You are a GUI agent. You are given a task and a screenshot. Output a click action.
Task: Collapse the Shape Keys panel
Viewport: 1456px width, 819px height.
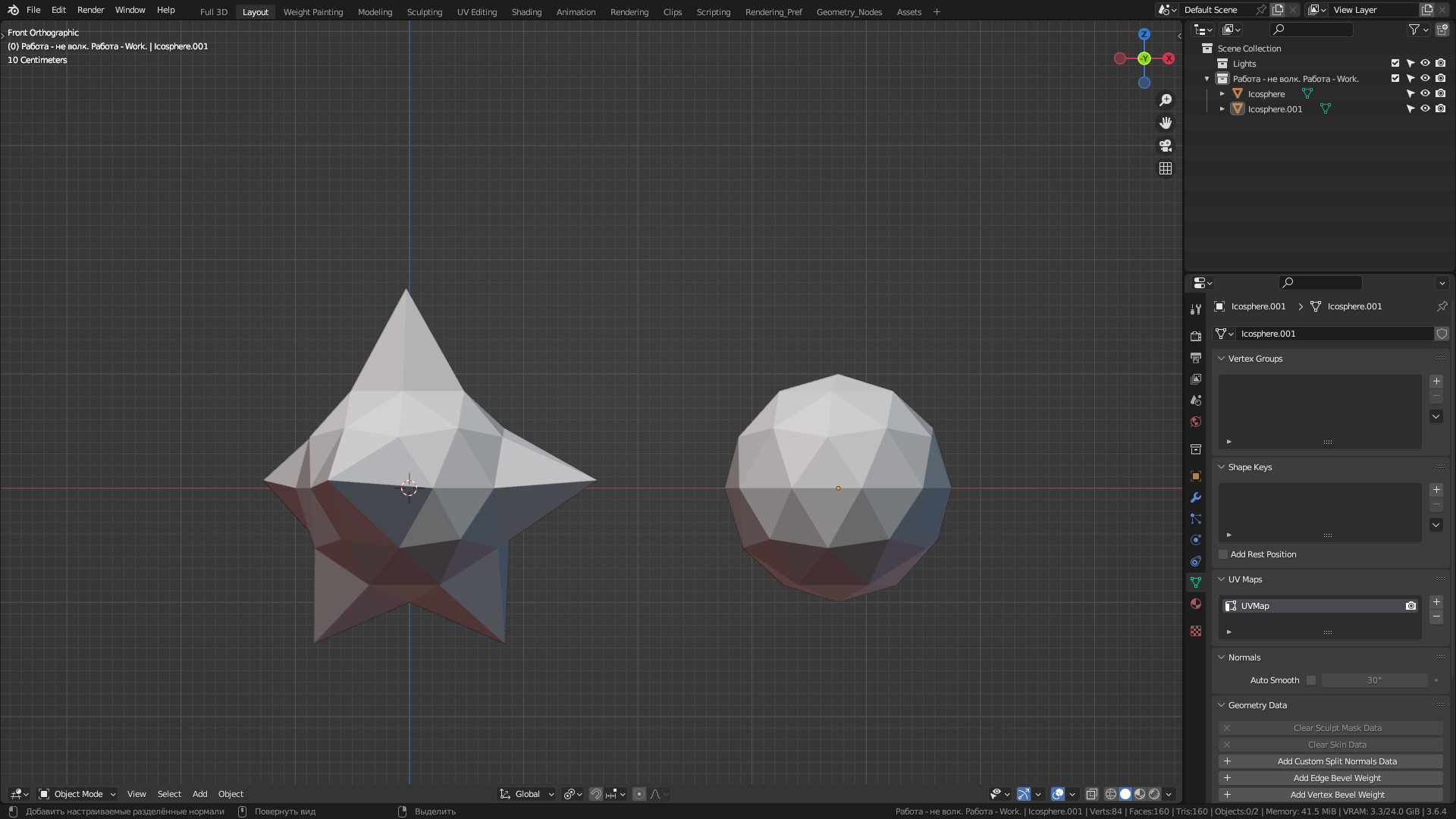[x=1222, y=467]
